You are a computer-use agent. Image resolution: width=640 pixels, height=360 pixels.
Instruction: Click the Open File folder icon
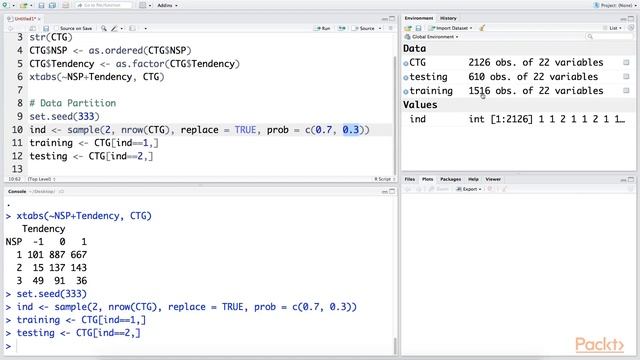(23, 5)
